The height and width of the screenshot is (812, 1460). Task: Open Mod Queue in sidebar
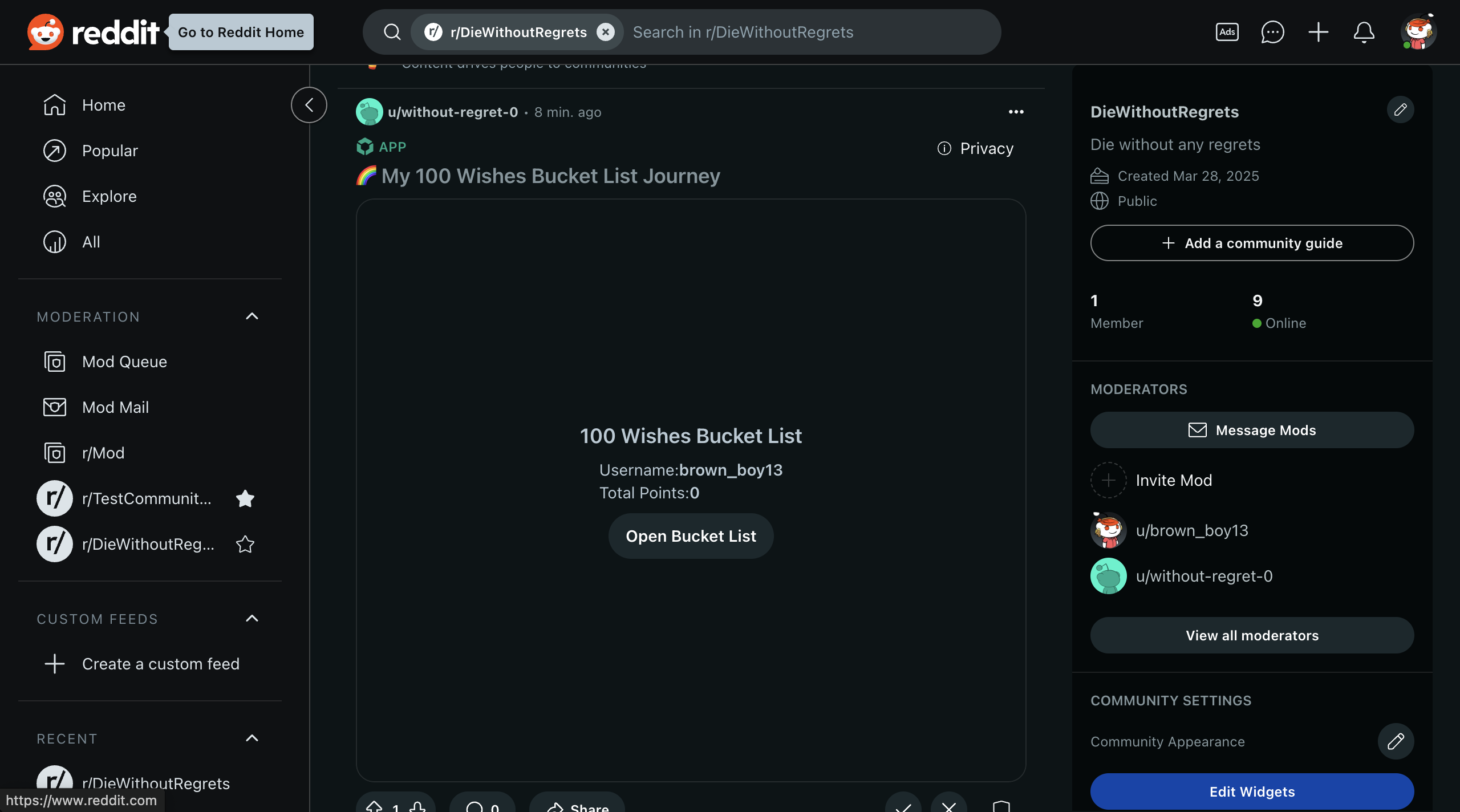[x=124, y=362]
